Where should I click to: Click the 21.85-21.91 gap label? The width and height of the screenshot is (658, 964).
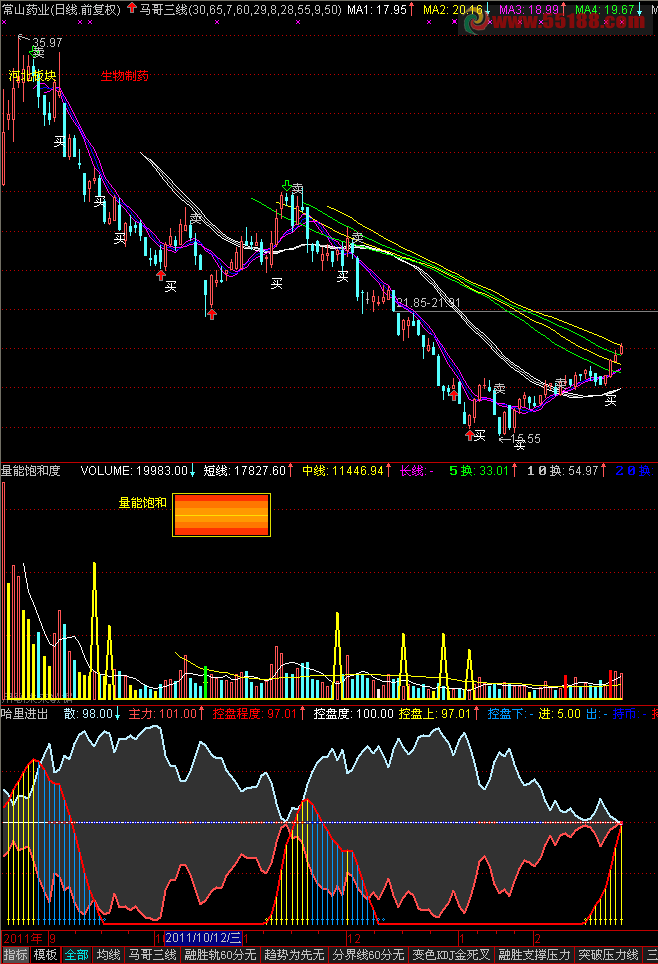click(429, 302)
